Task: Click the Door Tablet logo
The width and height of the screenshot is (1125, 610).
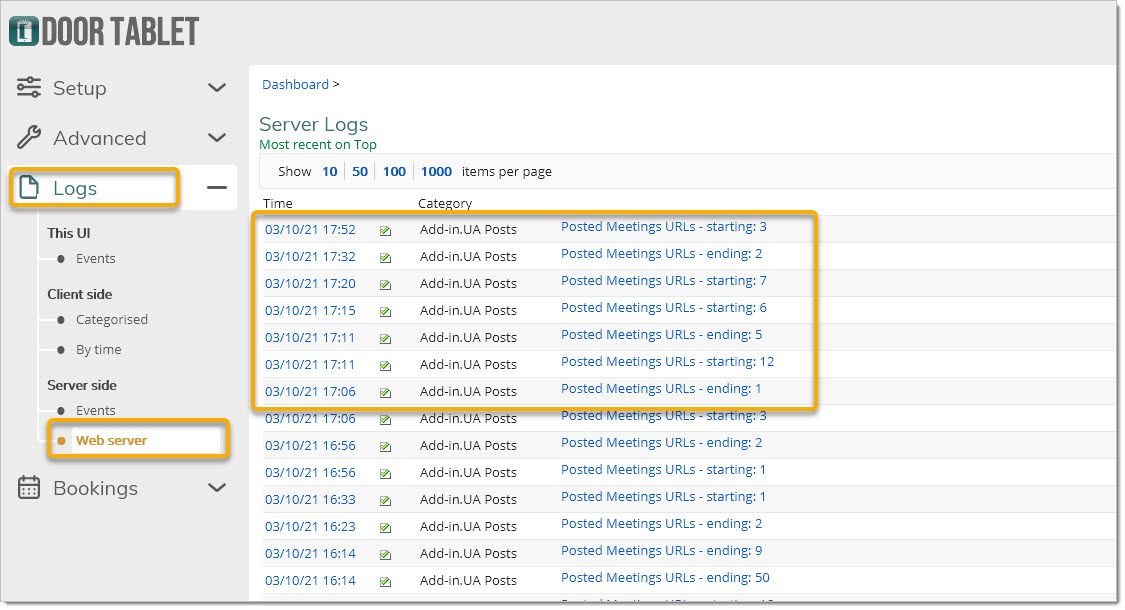Action: point(104,30)
